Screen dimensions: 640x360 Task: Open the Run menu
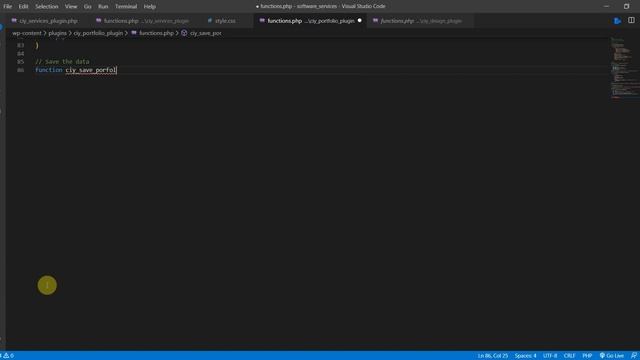[103, 7]
